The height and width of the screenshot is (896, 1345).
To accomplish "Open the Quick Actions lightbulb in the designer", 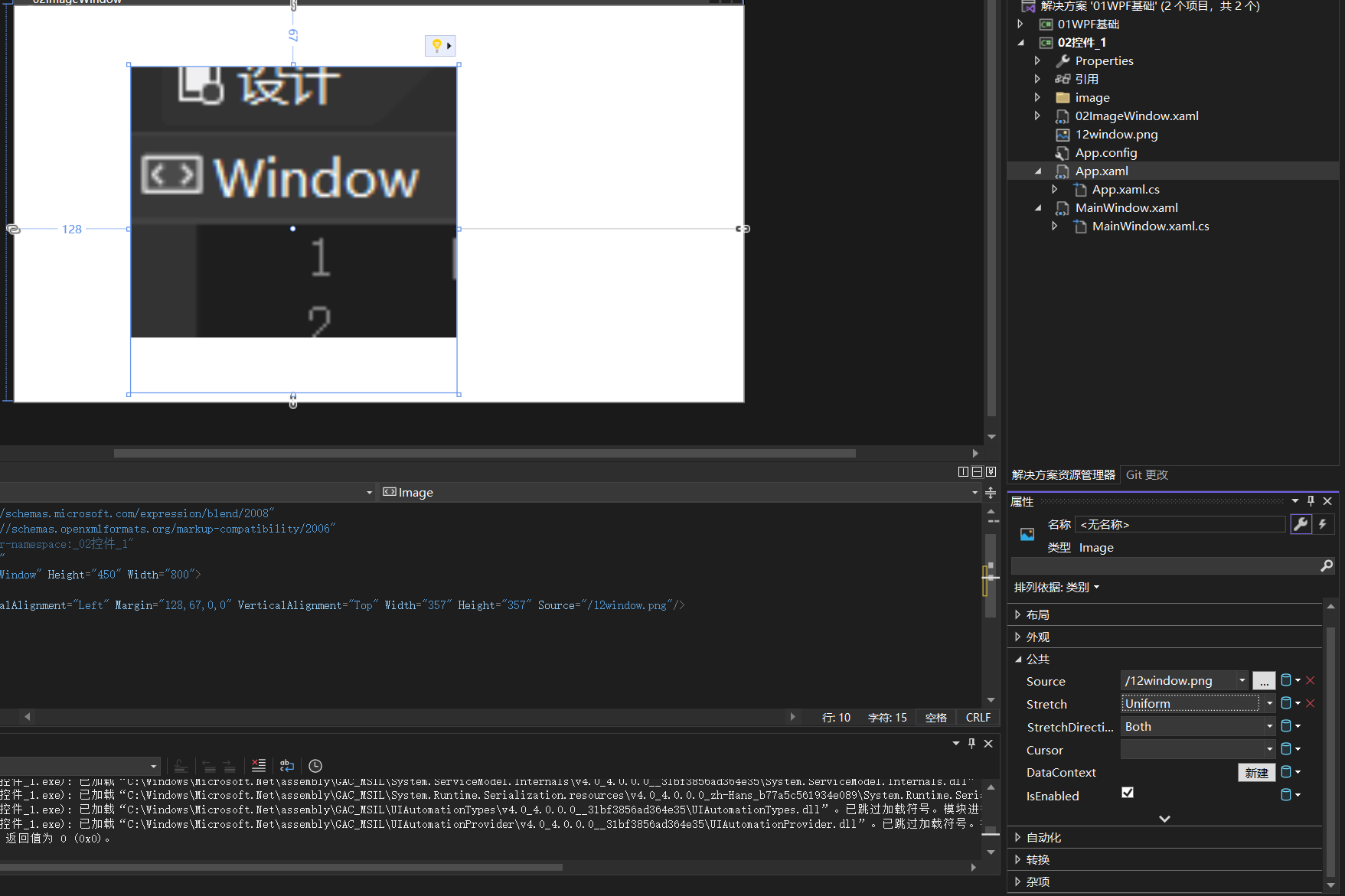I will [x=438, y=45].
